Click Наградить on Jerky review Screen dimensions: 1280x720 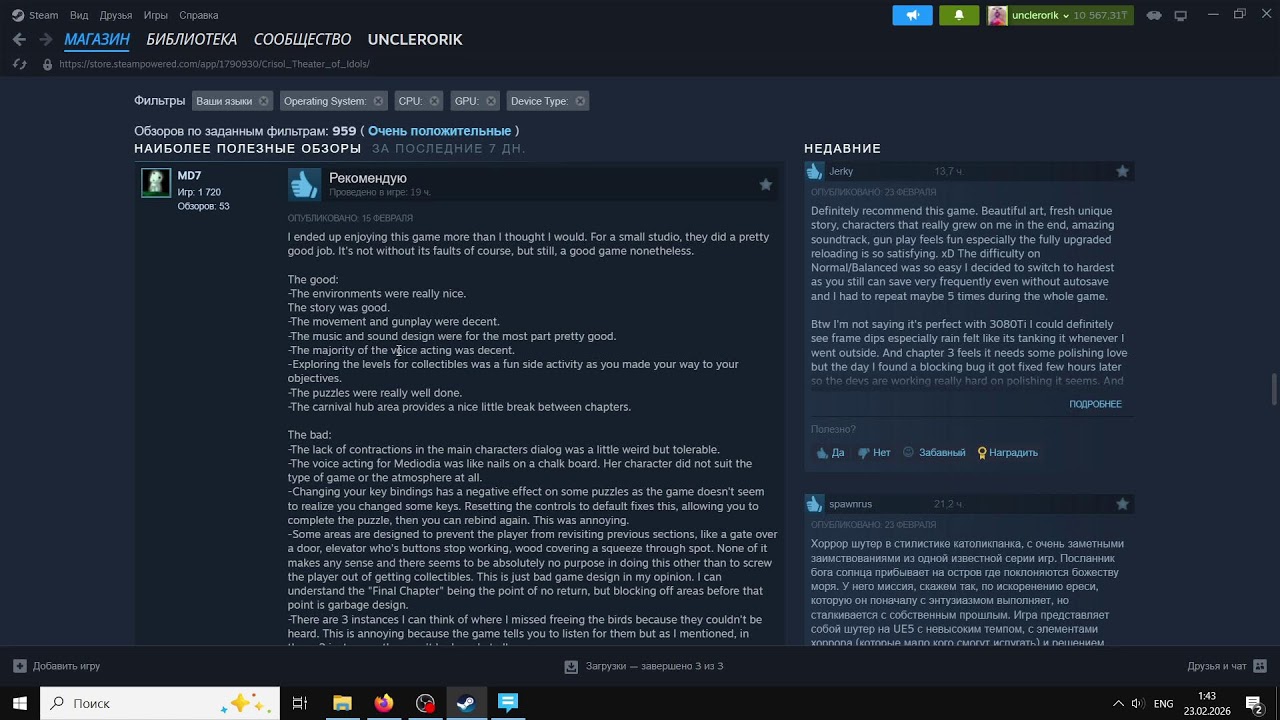(1007, 453)
